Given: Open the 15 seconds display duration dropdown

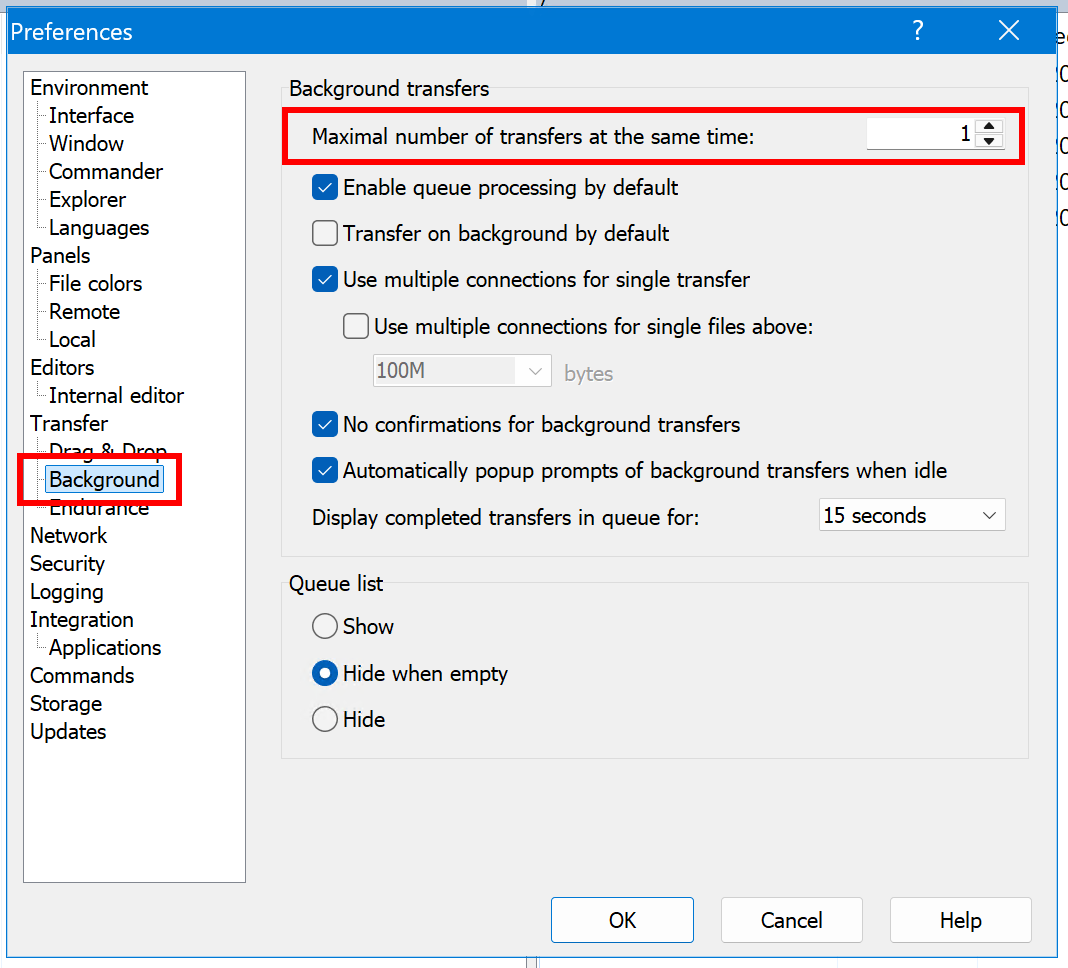Looking at the screenshot, I should pyautogui.click(x=911, y=516).
